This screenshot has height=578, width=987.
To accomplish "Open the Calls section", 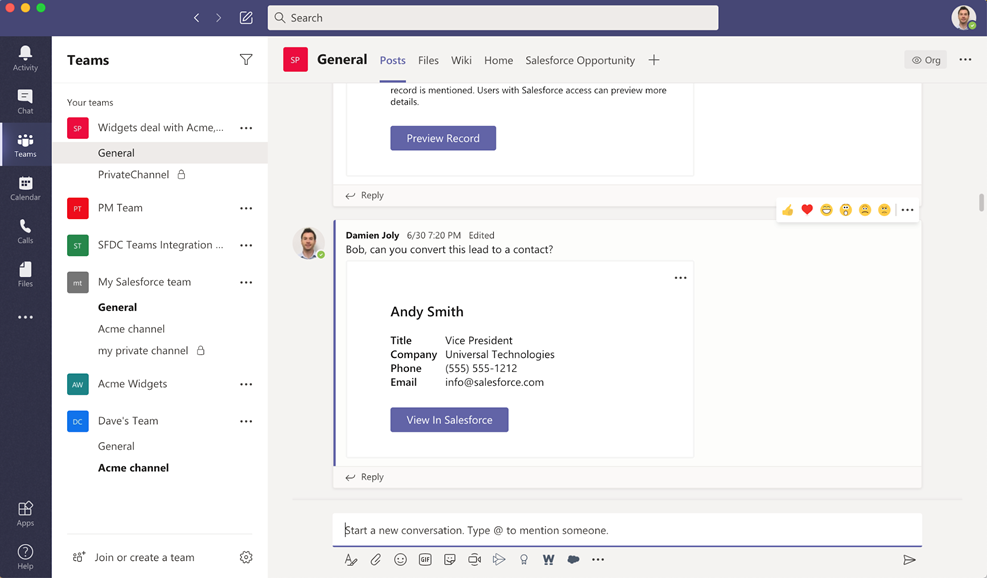I will (x=25, y=230).
